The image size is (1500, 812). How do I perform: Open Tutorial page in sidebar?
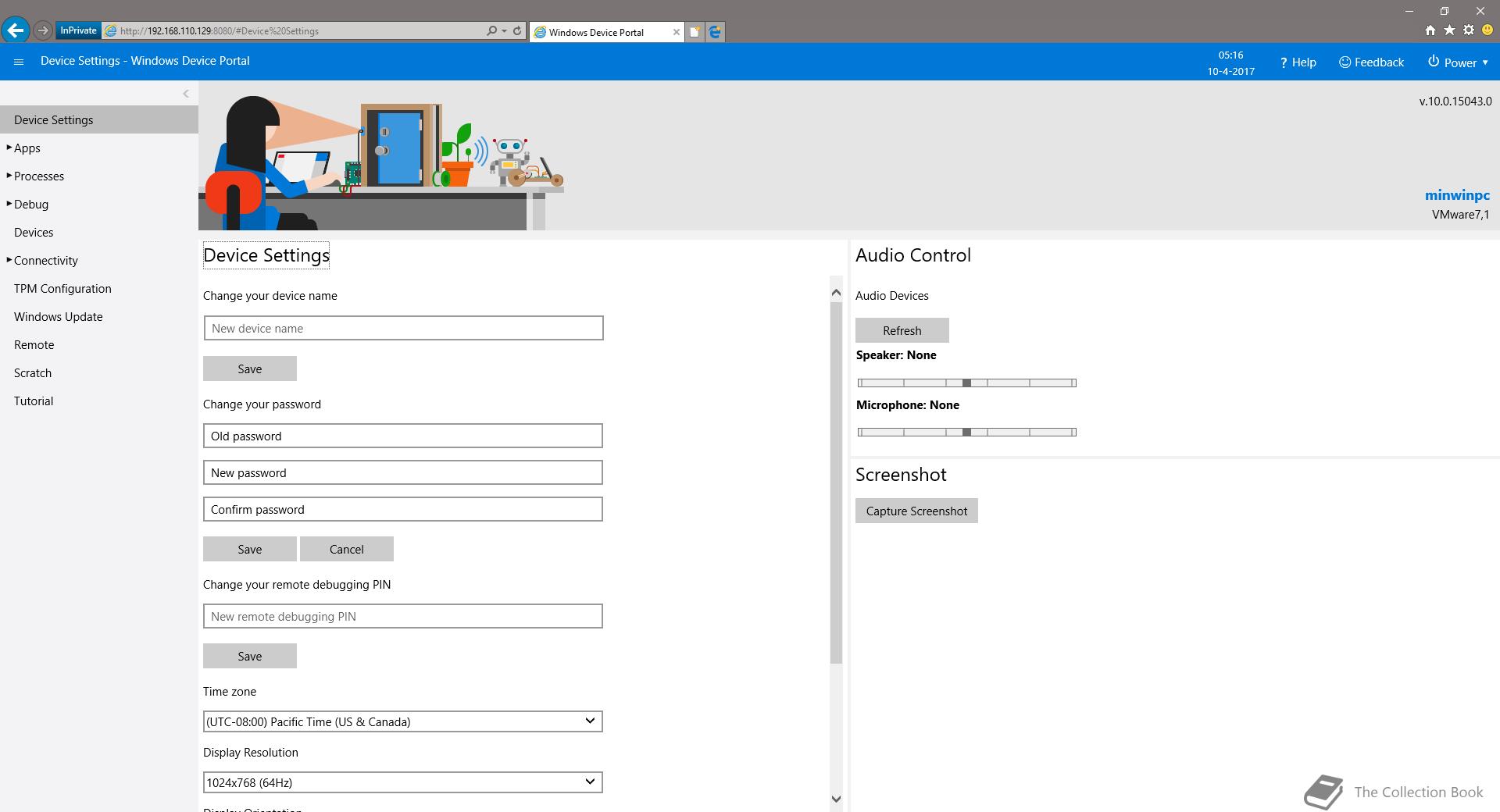pos(34,401)
